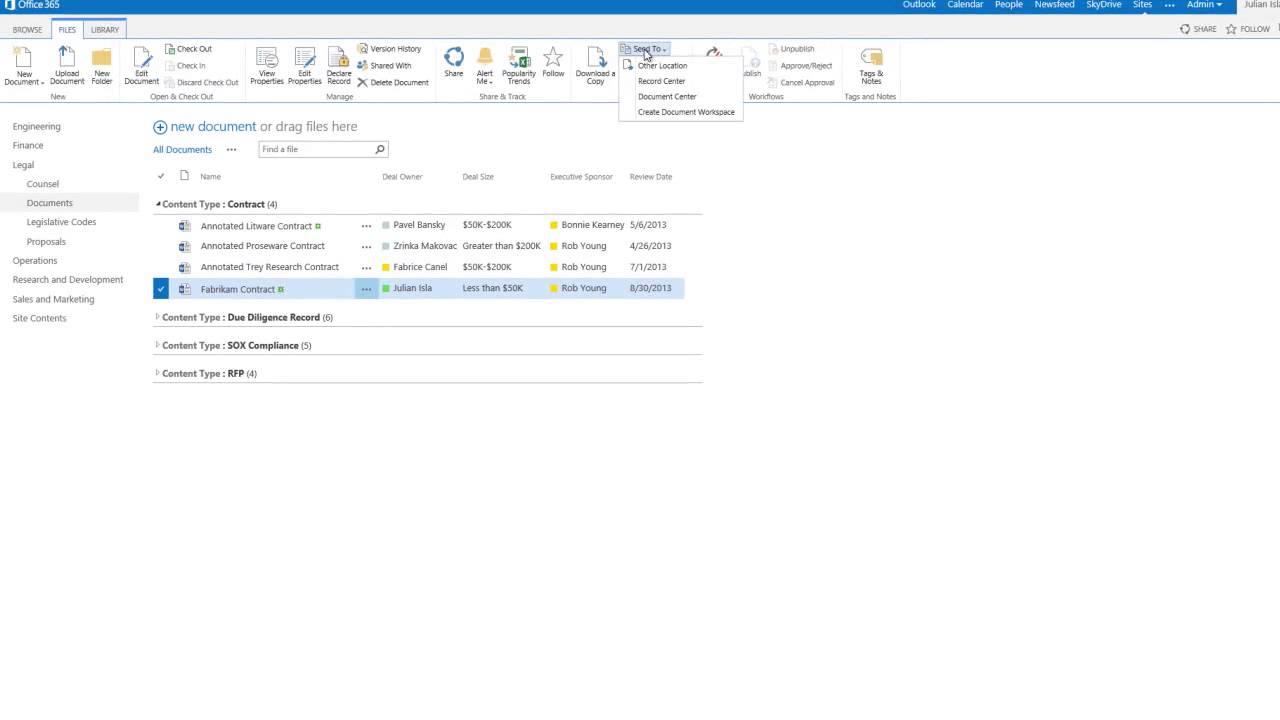Click the Follow star in the ribbon
The width and height of the screenshot is (1280, 720).
tap(553, 63)
